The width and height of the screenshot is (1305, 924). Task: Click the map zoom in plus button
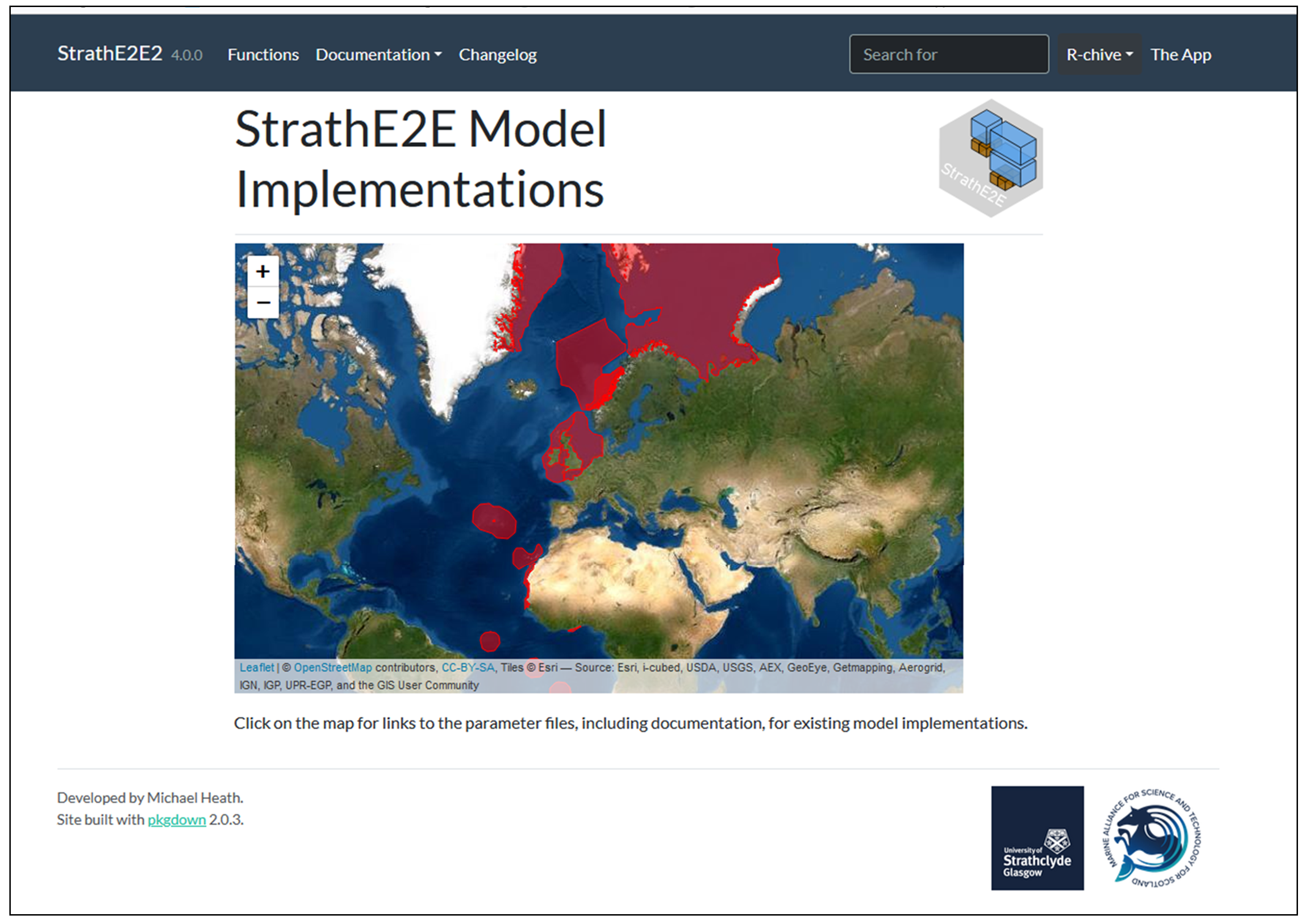pos(262,272)
